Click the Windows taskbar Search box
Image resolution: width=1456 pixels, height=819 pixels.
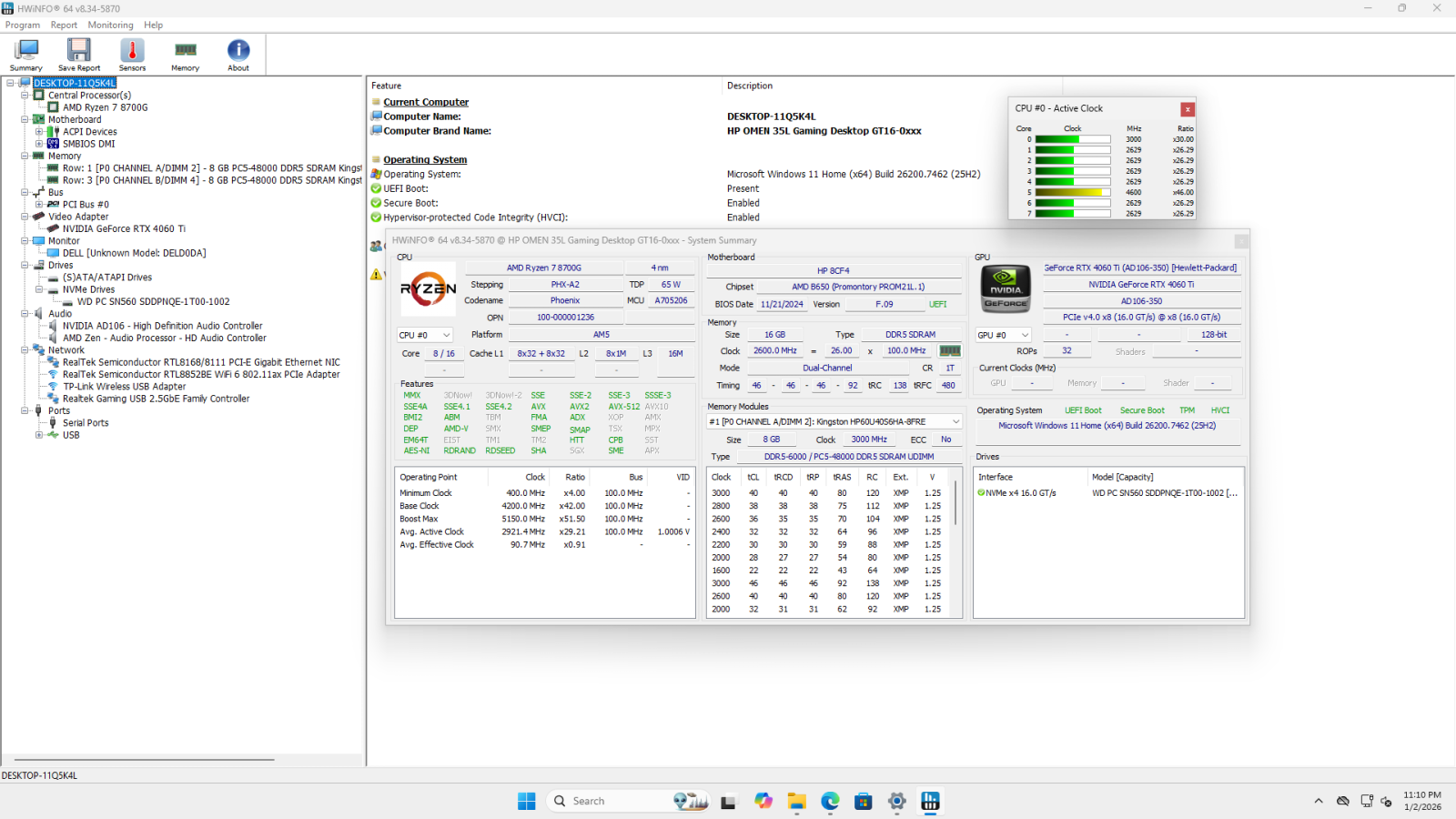pyautogui.click(x=601, y=801)
